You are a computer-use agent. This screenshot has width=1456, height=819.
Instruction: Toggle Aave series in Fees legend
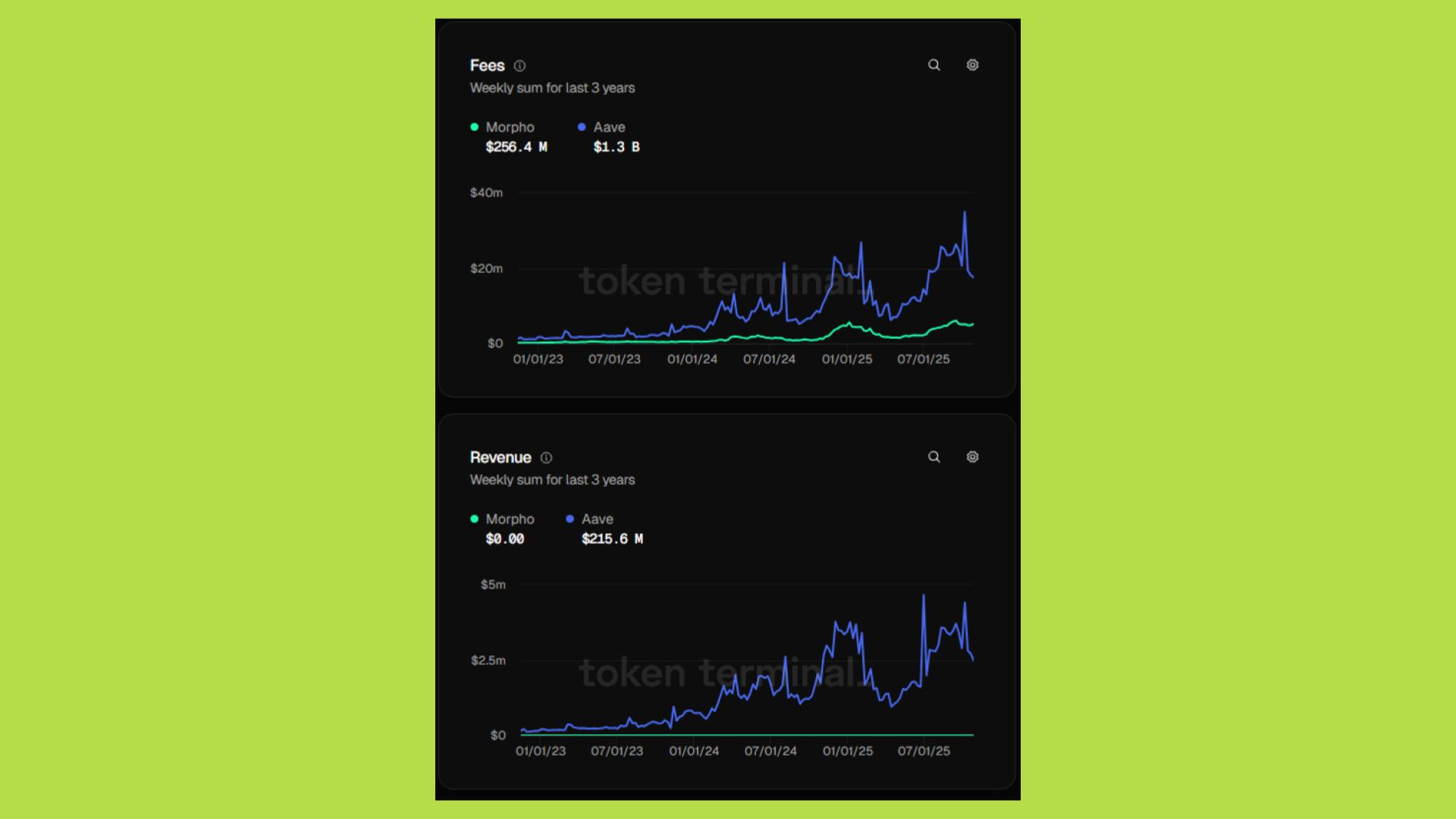(609, 127)
